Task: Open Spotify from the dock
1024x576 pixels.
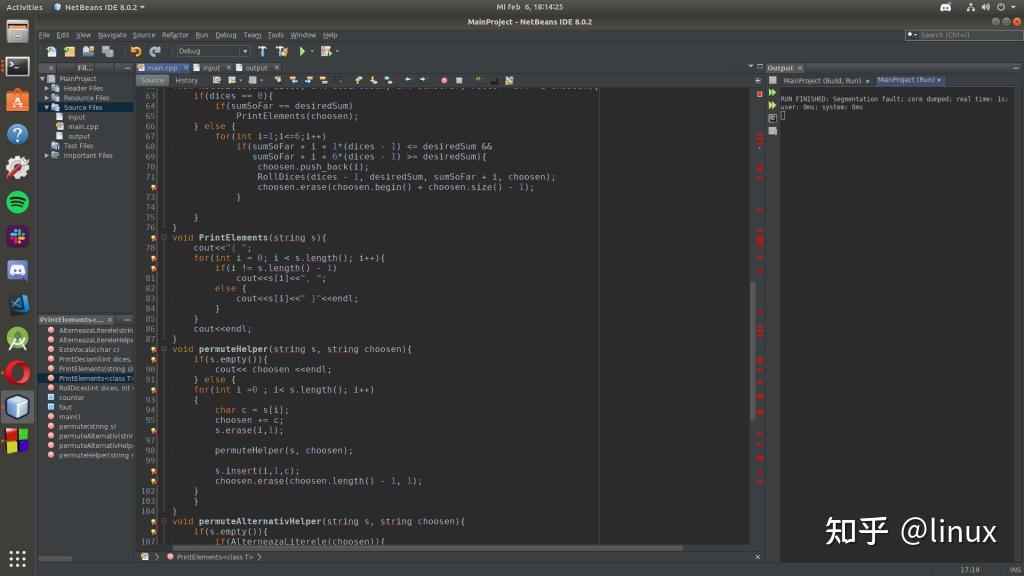Action: point(18,202)
